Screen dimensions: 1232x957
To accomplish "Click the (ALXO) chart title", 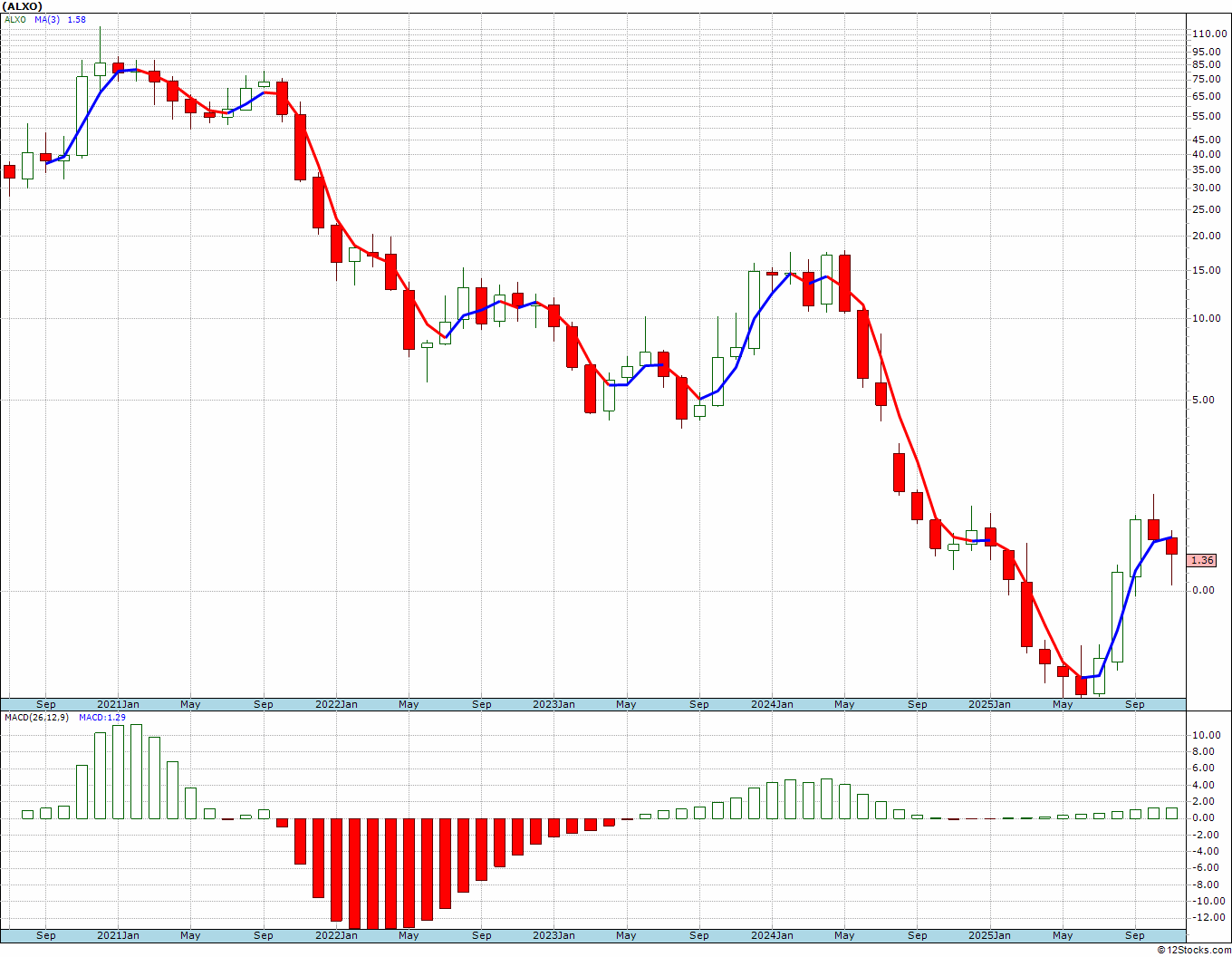I will [23, 6].
